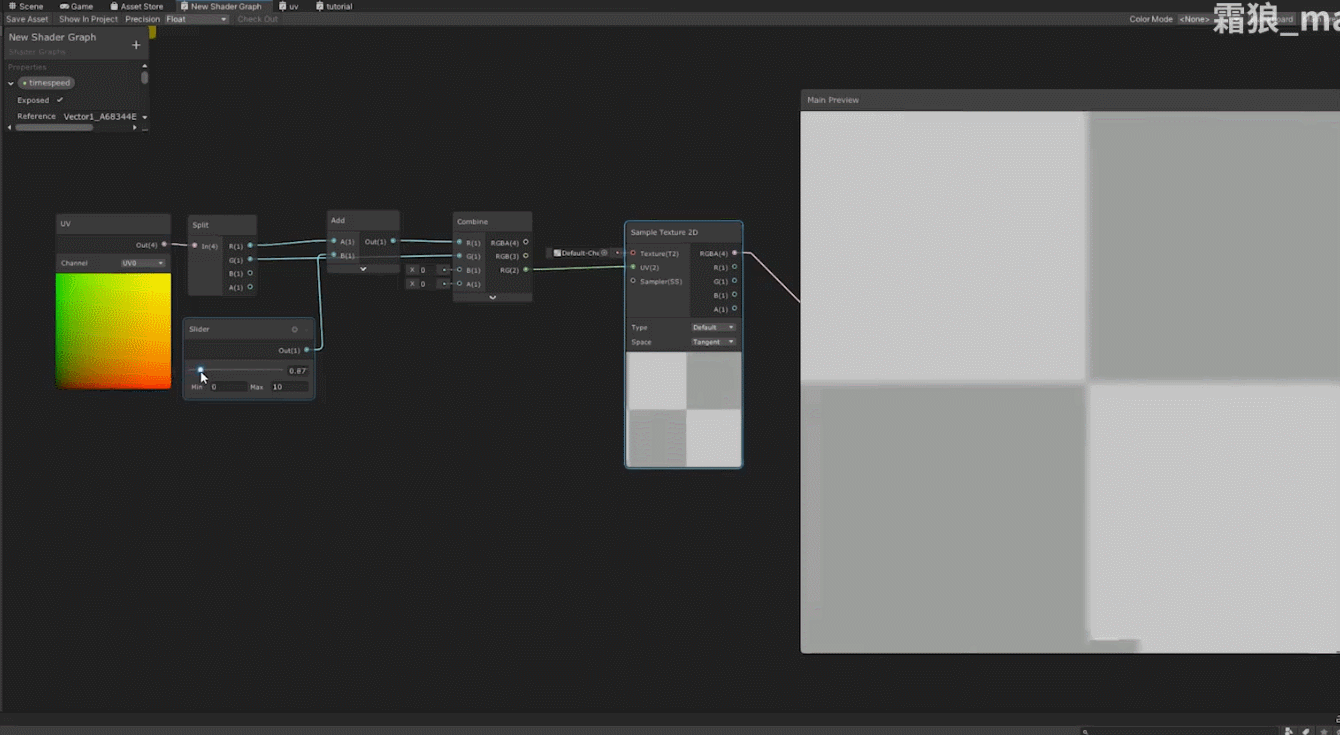Collapse the timespeed property foldout

[x=11, y=83]
